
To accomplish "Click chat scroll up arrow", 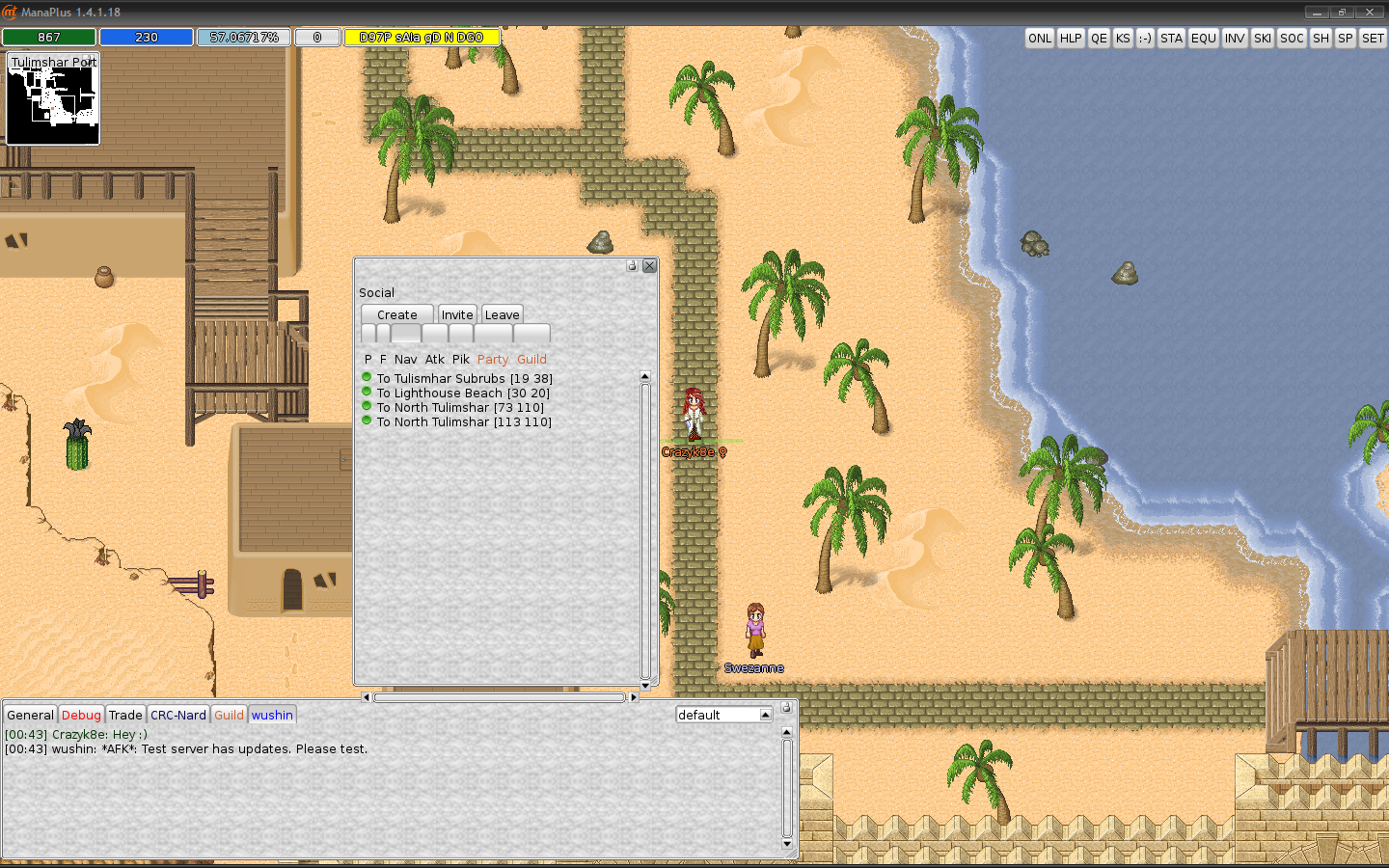I will coord(787,732).
